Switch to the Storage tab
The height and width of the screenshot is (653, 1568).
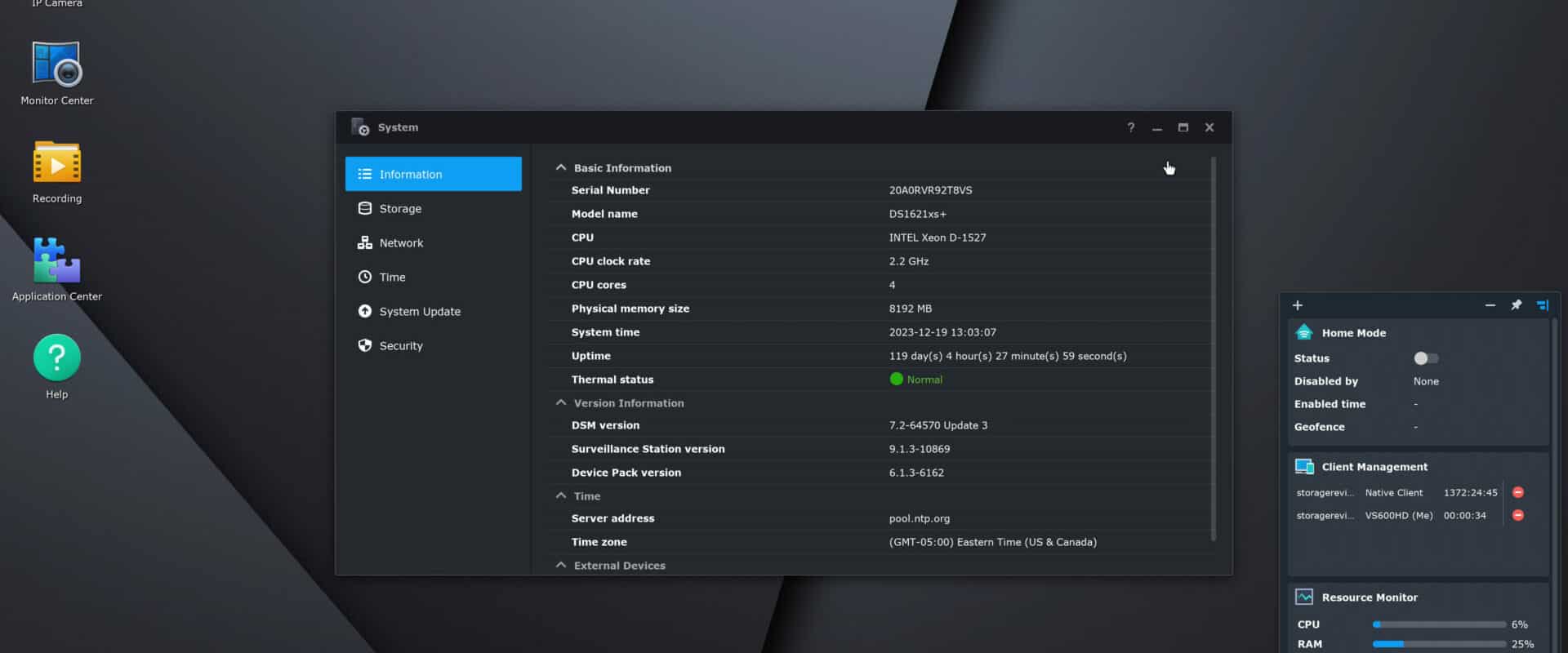pos(433,208)
